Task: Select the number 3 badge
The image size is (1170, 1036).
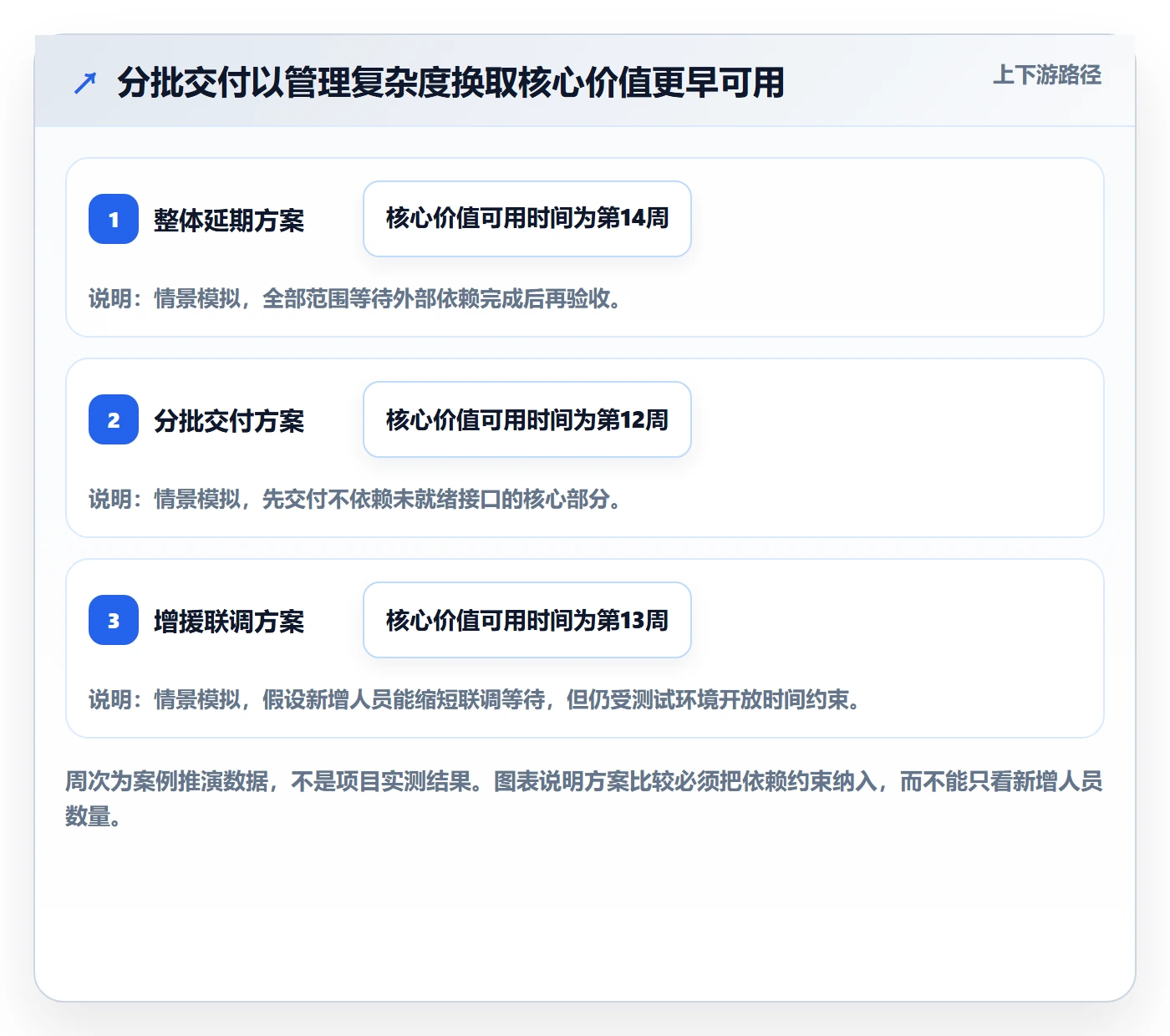Action: (x=114, y=620)
